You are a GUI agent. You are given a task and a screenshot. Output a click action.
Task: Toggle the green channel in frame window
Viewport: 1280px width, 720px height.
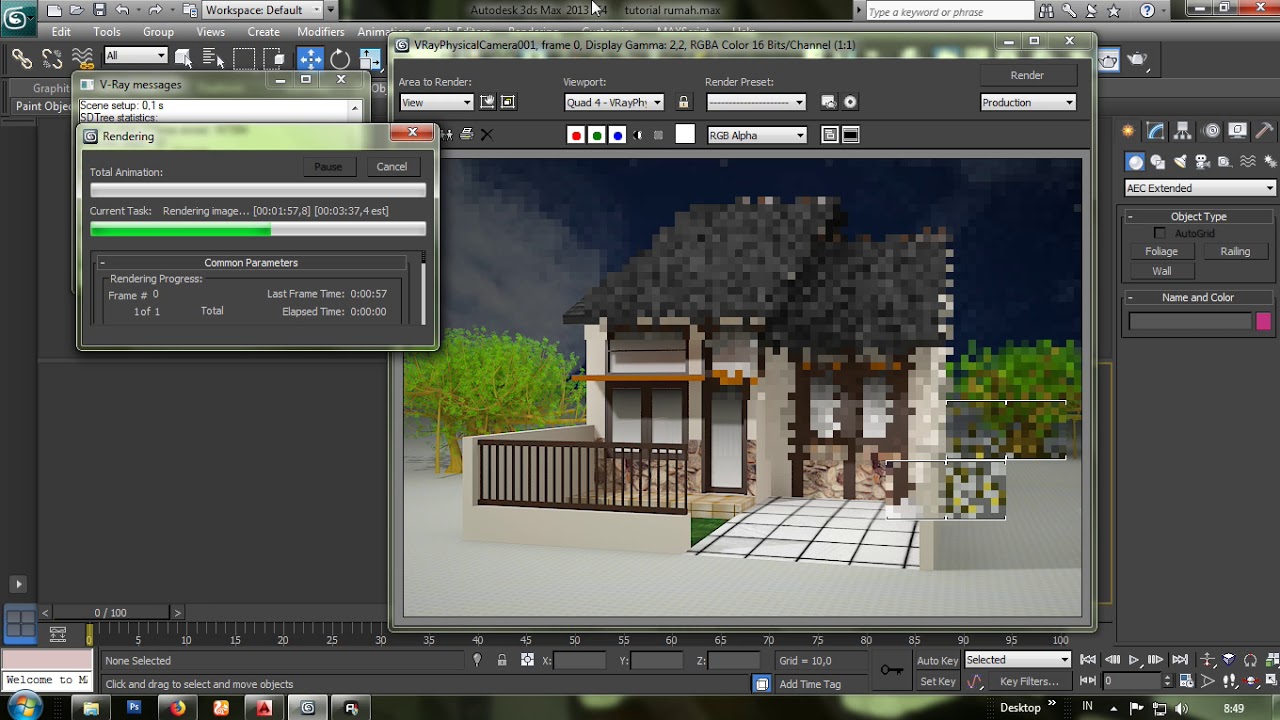597,135
